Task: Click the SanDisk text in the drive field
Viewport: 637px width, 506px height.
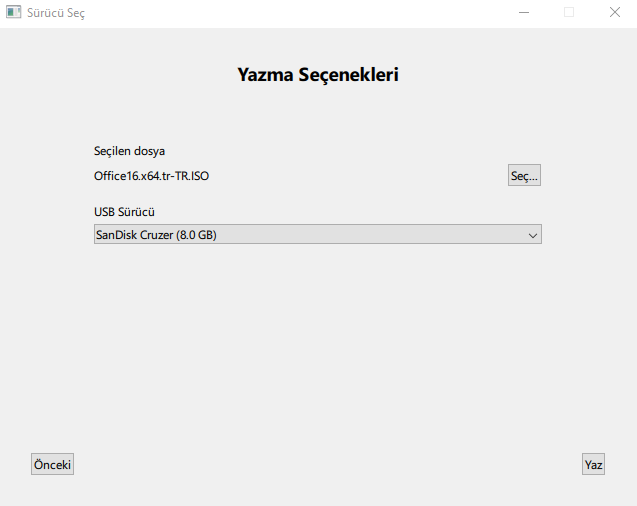Action: click(x=115, y=236)
